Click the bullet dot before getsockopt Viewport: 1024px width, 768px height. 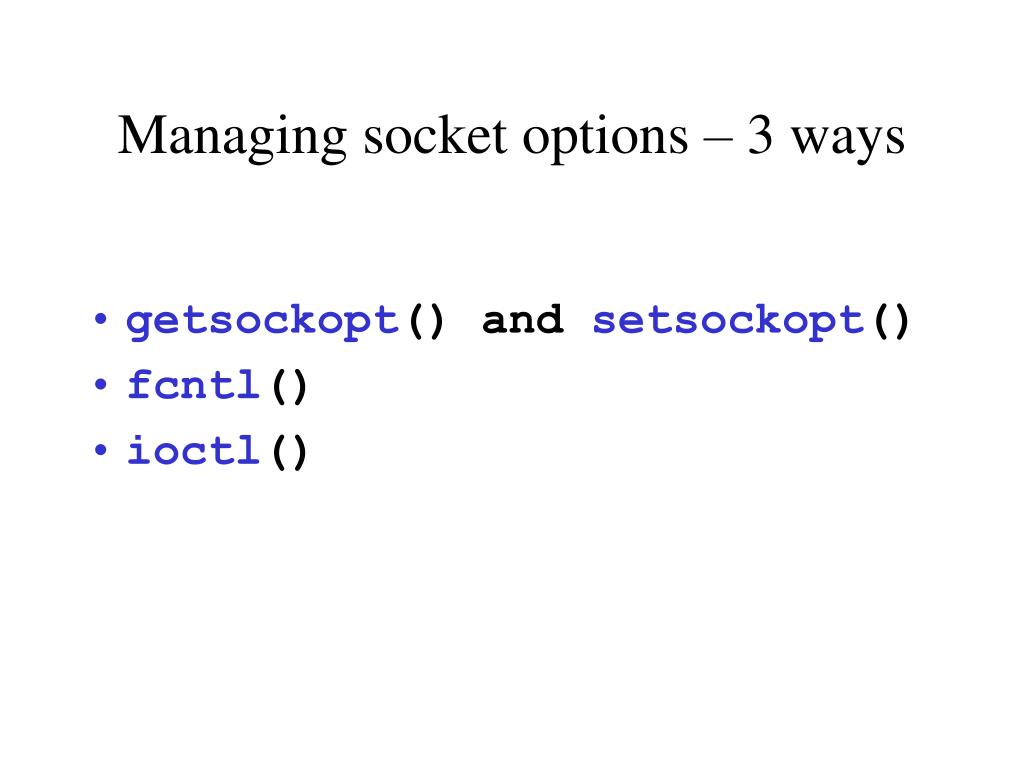click(100, 320)
